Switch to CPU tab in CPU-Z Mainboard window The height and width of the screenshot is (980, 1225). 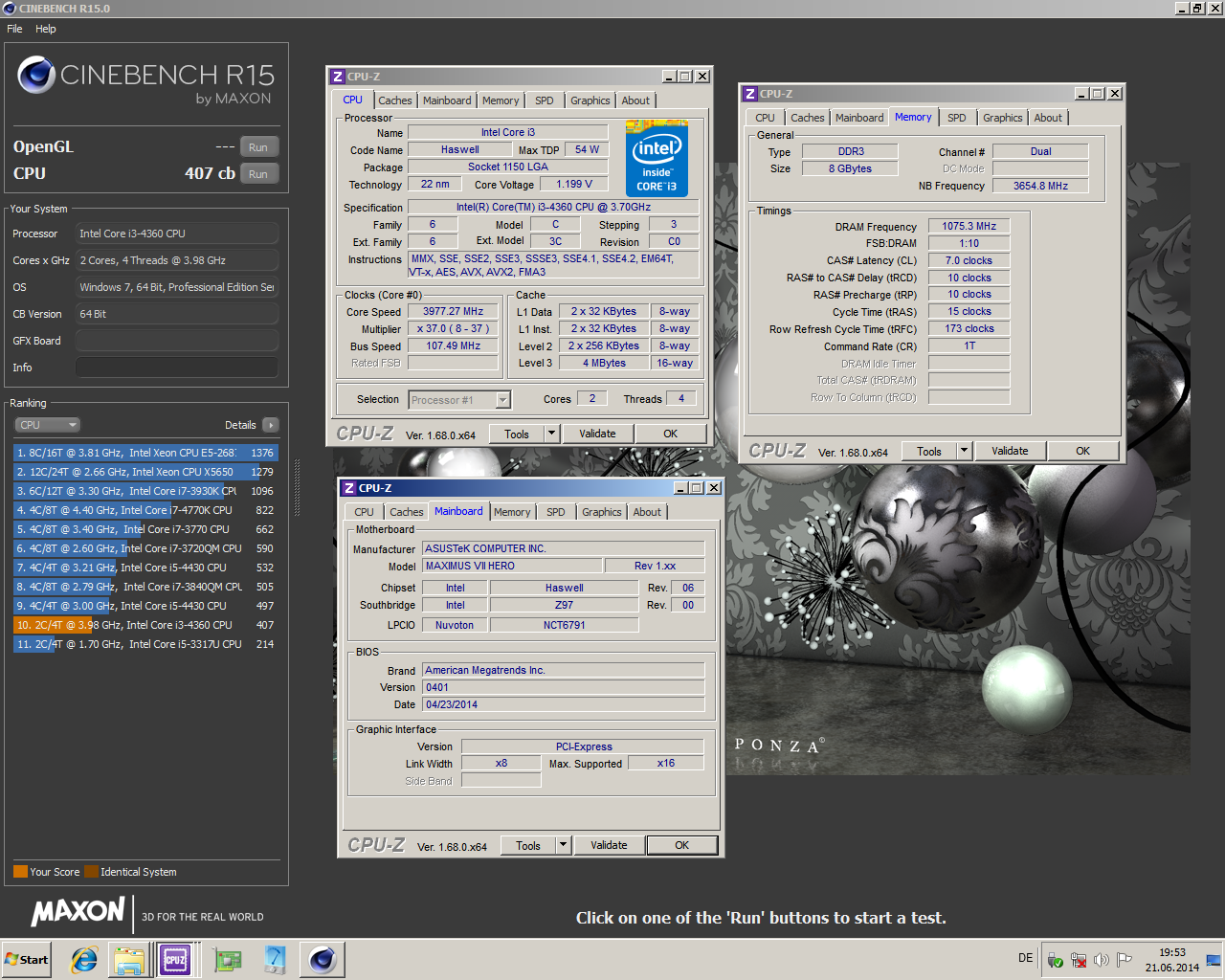(364, 512)
